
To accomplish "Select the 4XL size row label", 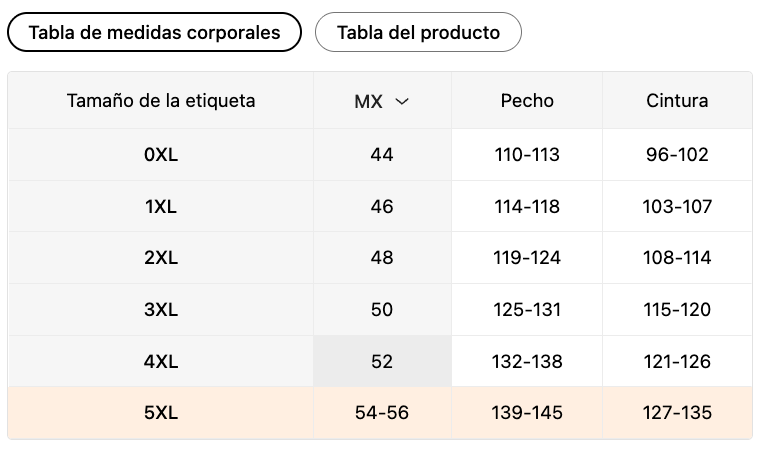I will click(161, 361).
